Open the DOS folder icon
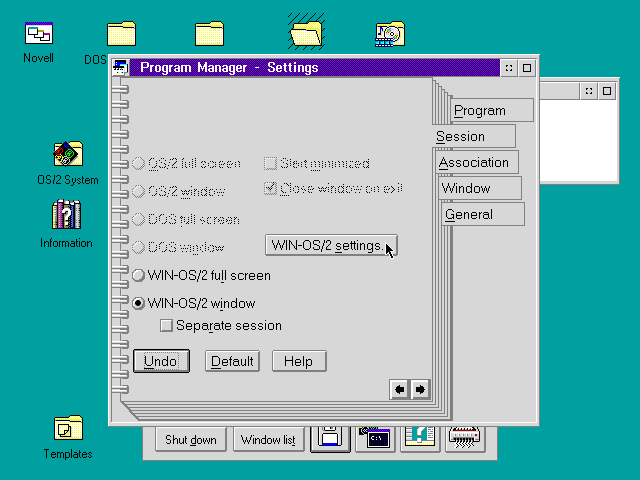This screenshot has width=640, height=480. 121,33
